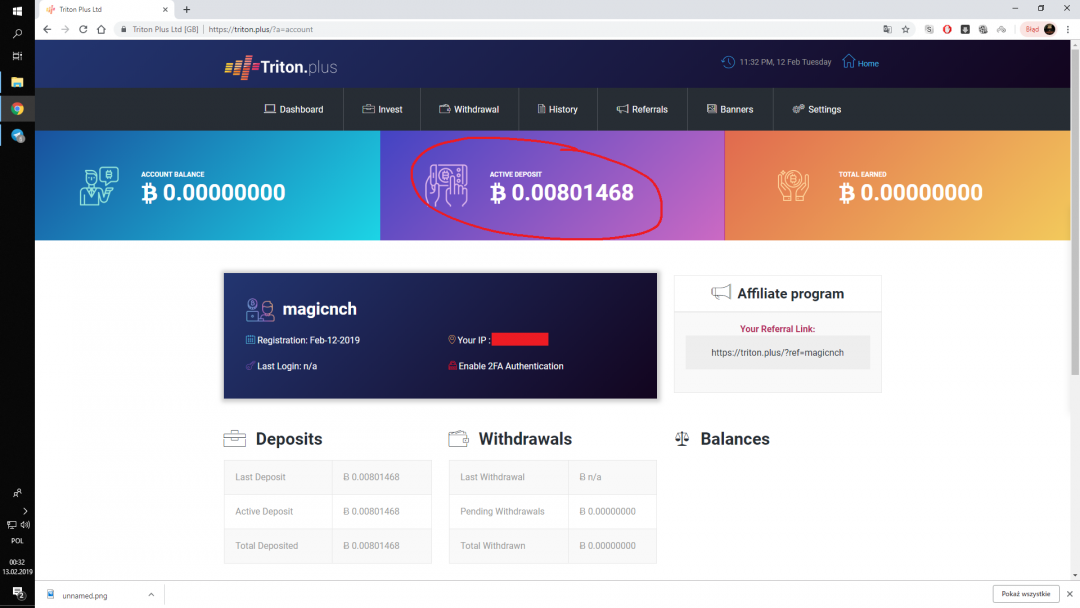Click Enable 2FA Authentication link

click(510, 366)
